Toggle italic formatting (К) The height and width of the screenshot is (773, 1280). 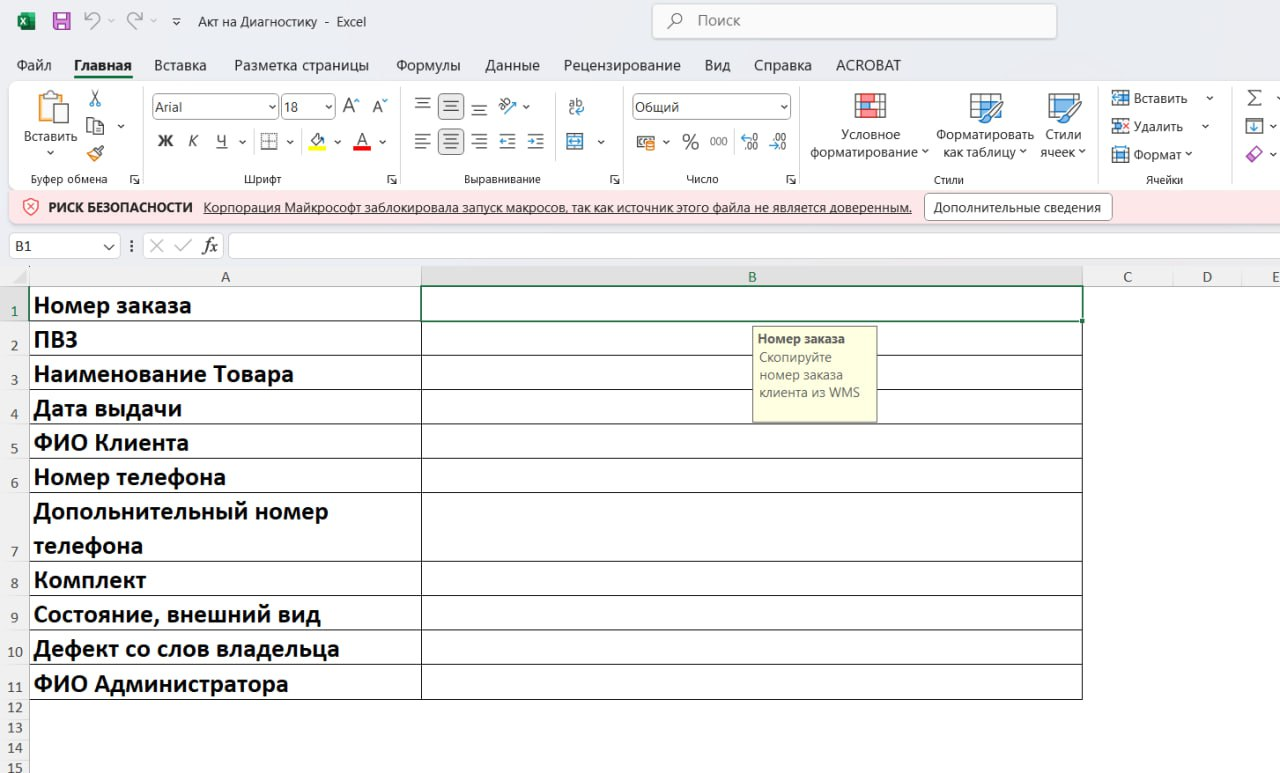click(x=193, y=142)
